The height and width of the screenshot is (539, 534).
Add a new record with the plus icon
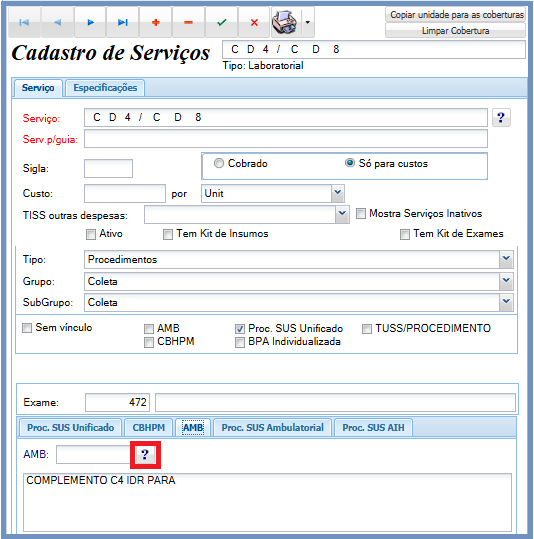[x=155, y=22]
